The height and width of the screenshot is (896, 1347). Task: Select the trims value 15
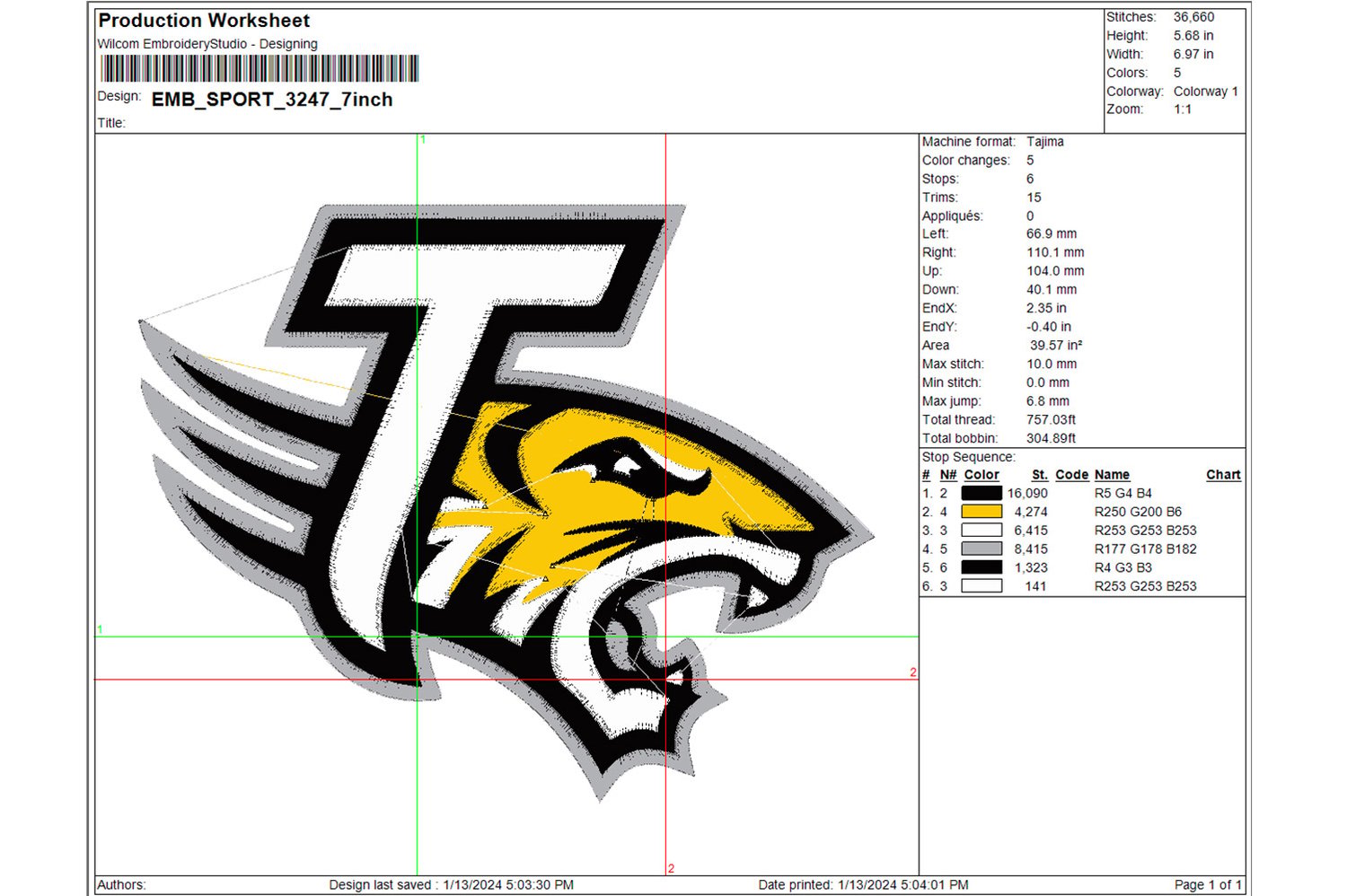click(x=1034, y=198)
